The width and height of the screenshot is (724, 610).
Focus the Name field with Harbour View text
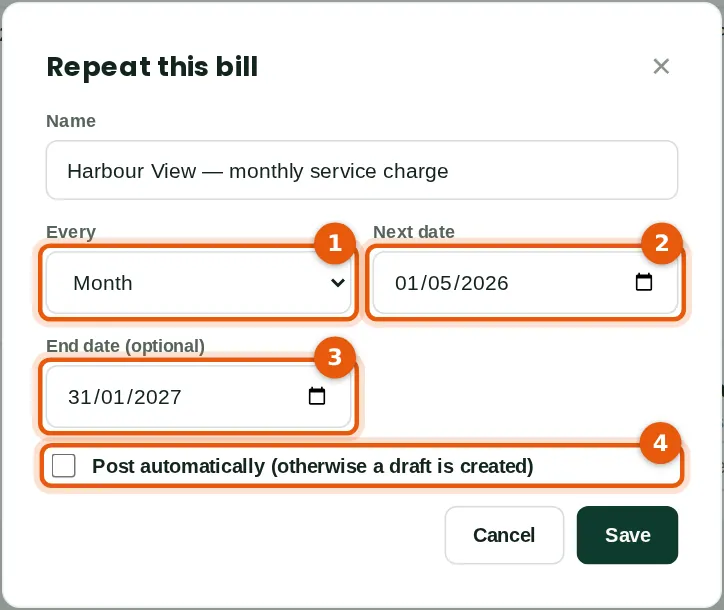(362, 170)
